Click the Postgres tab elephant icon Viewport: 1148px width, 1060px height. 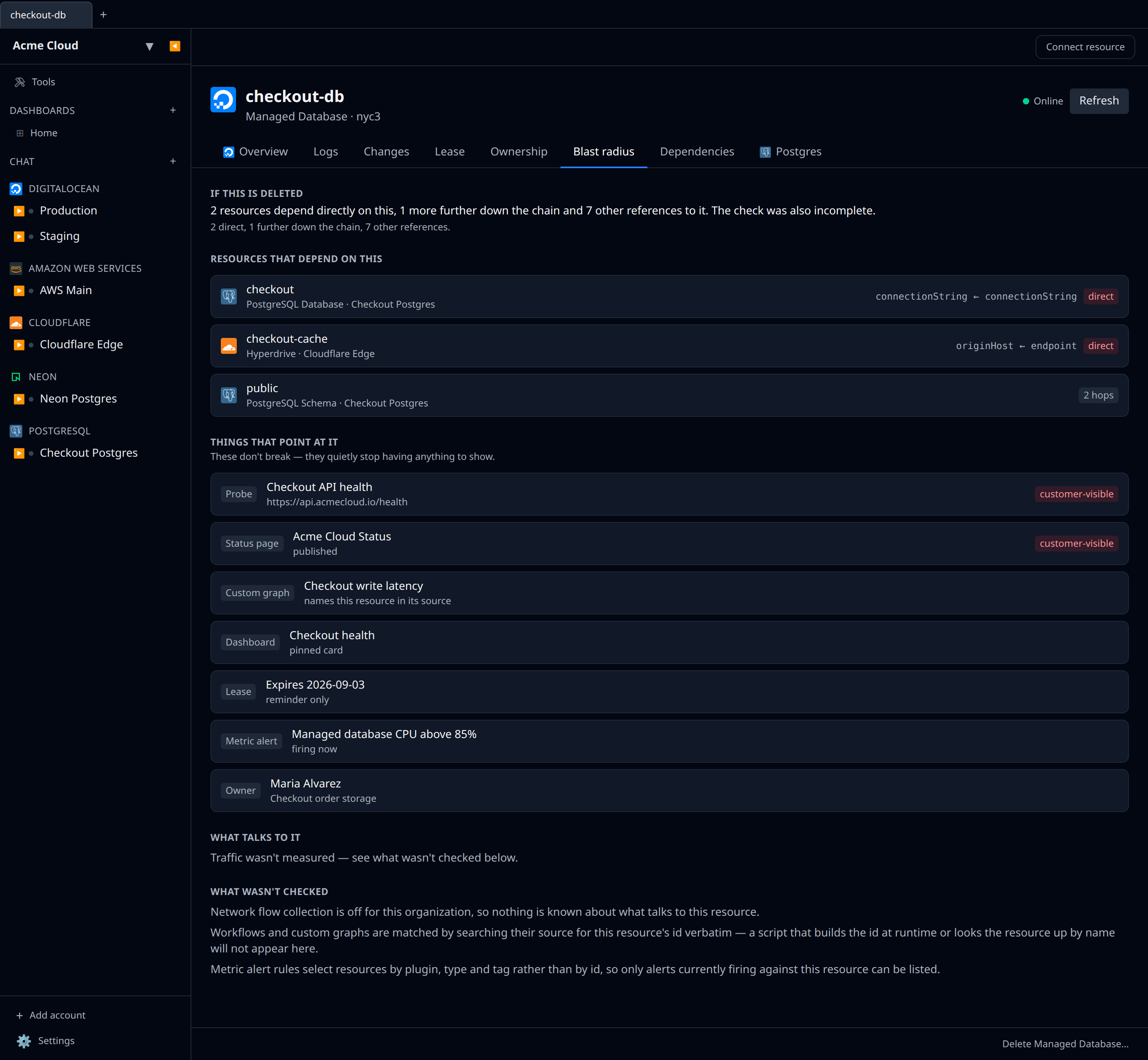tap(765, 152)
